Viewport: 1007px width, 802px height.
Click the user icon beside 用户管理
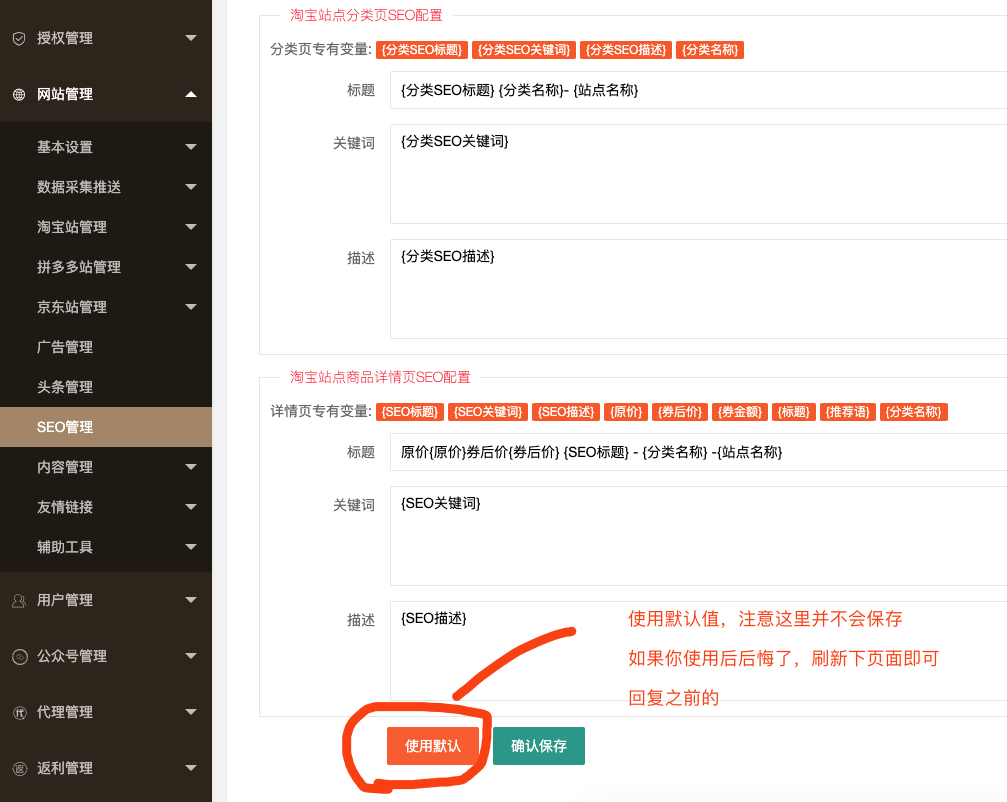coord(18,601)
